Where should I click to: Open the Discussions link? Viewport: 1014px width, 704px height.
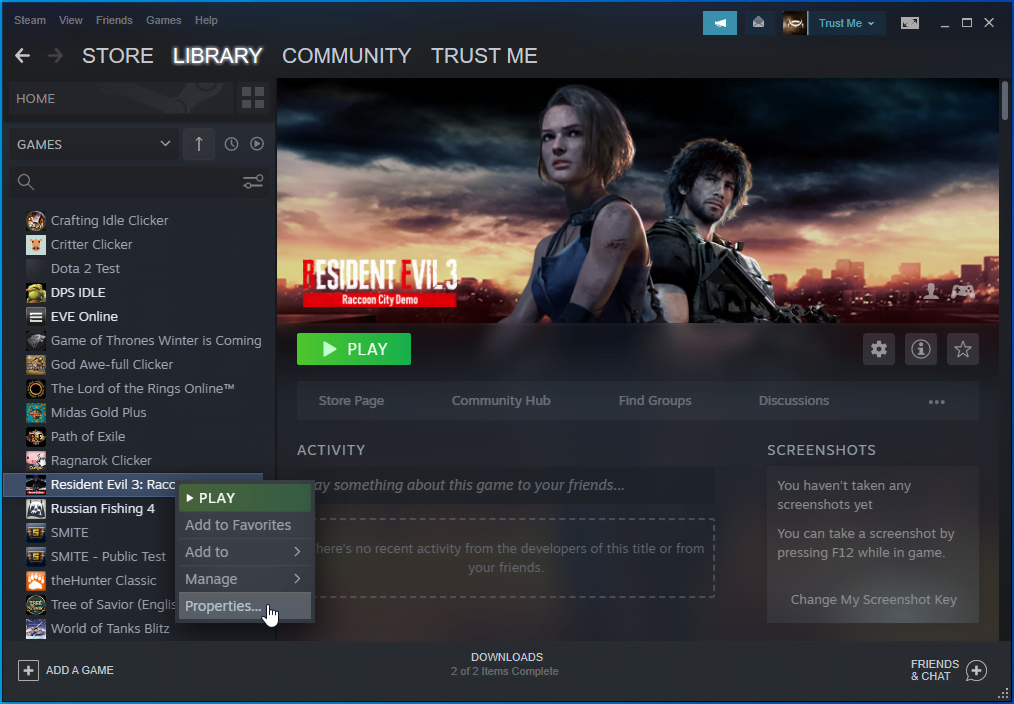click(794, 401)
